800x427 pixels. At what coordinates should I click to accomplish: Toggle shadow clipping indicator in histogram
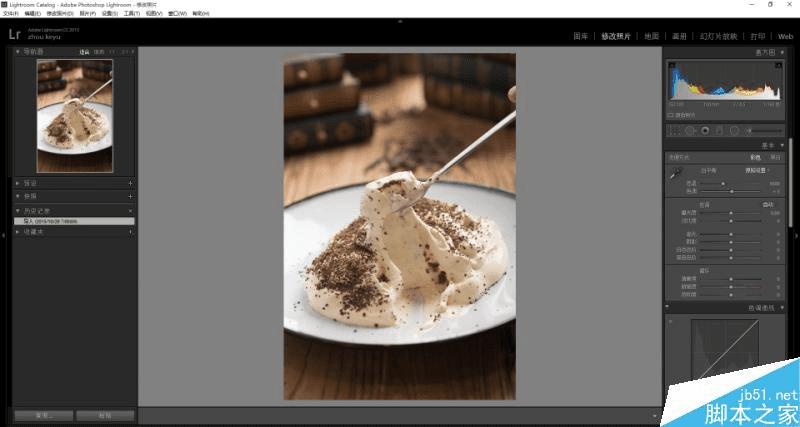[x=671, y=65]
